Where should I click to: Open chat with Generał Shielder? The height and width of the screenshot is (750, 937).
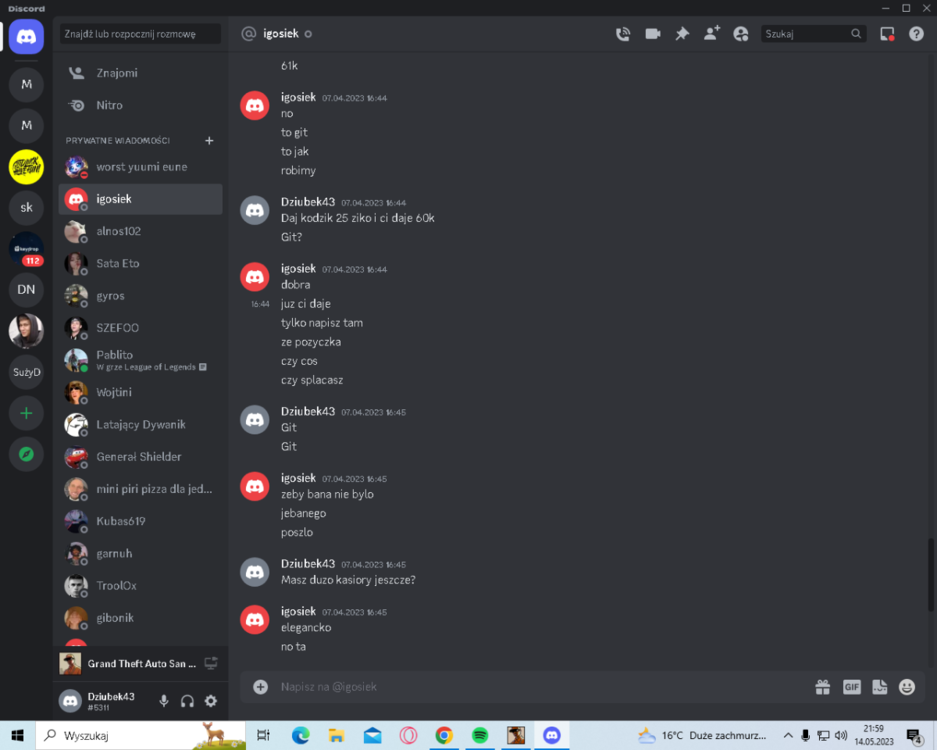tap(140, 457)
